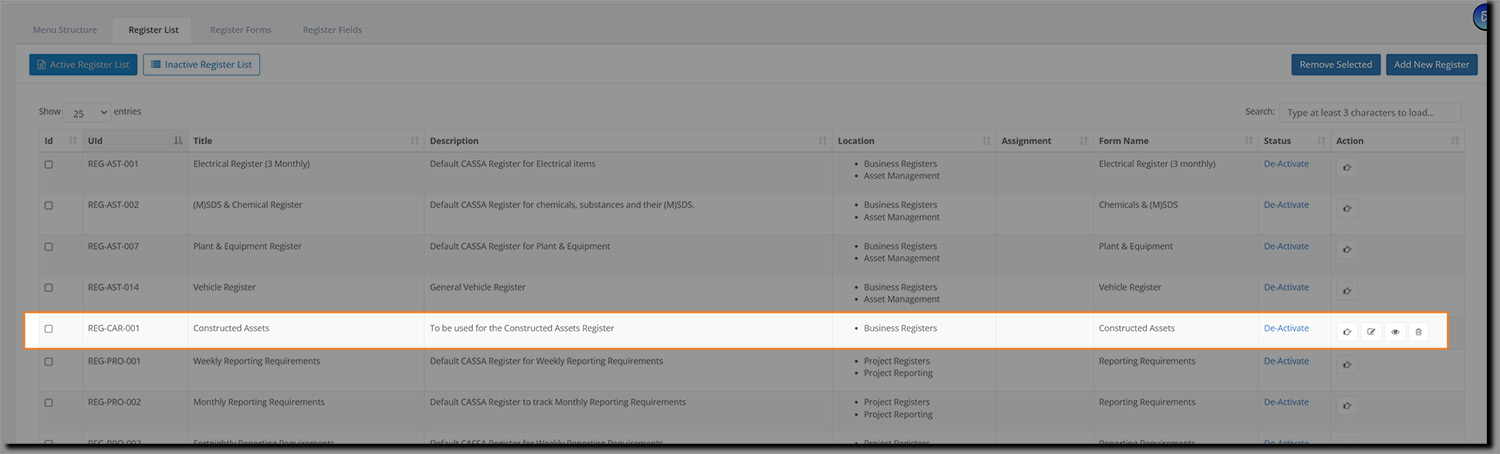Delete the Constructed Assets register via trash icon
This screenshot has height=454, width=1500.
click(1418, 332)
